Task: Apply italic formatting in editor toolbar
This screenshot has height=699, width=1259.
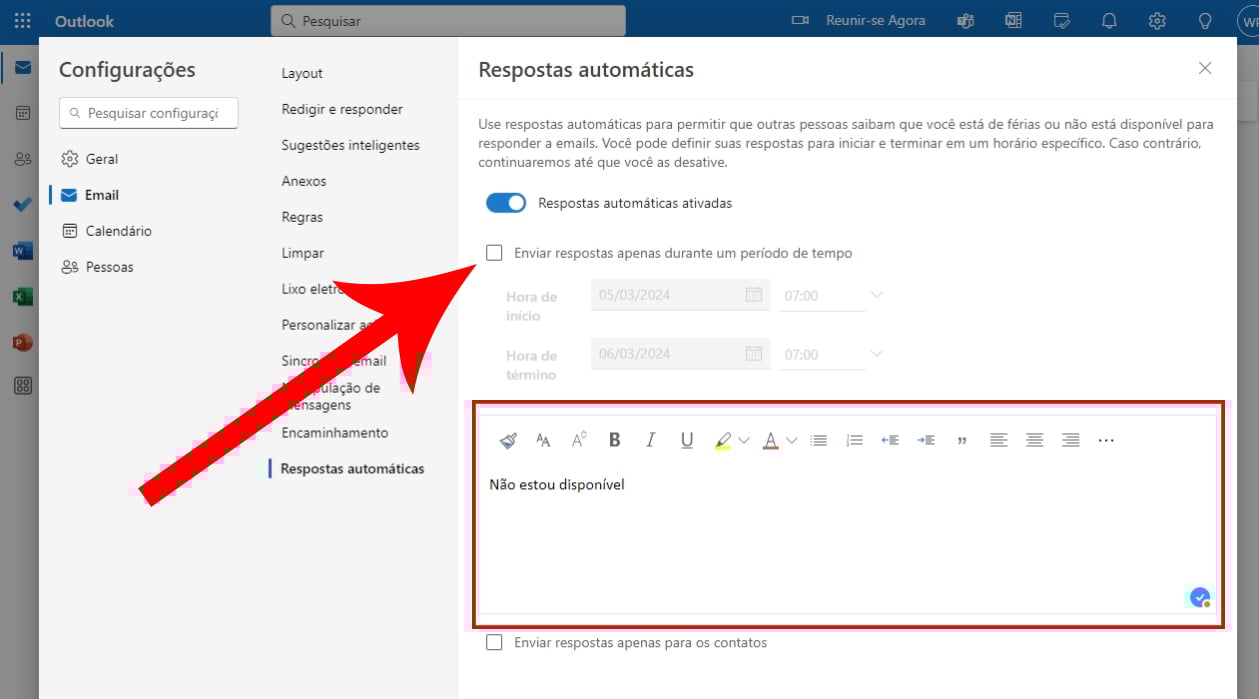Action: click(651, 440)
